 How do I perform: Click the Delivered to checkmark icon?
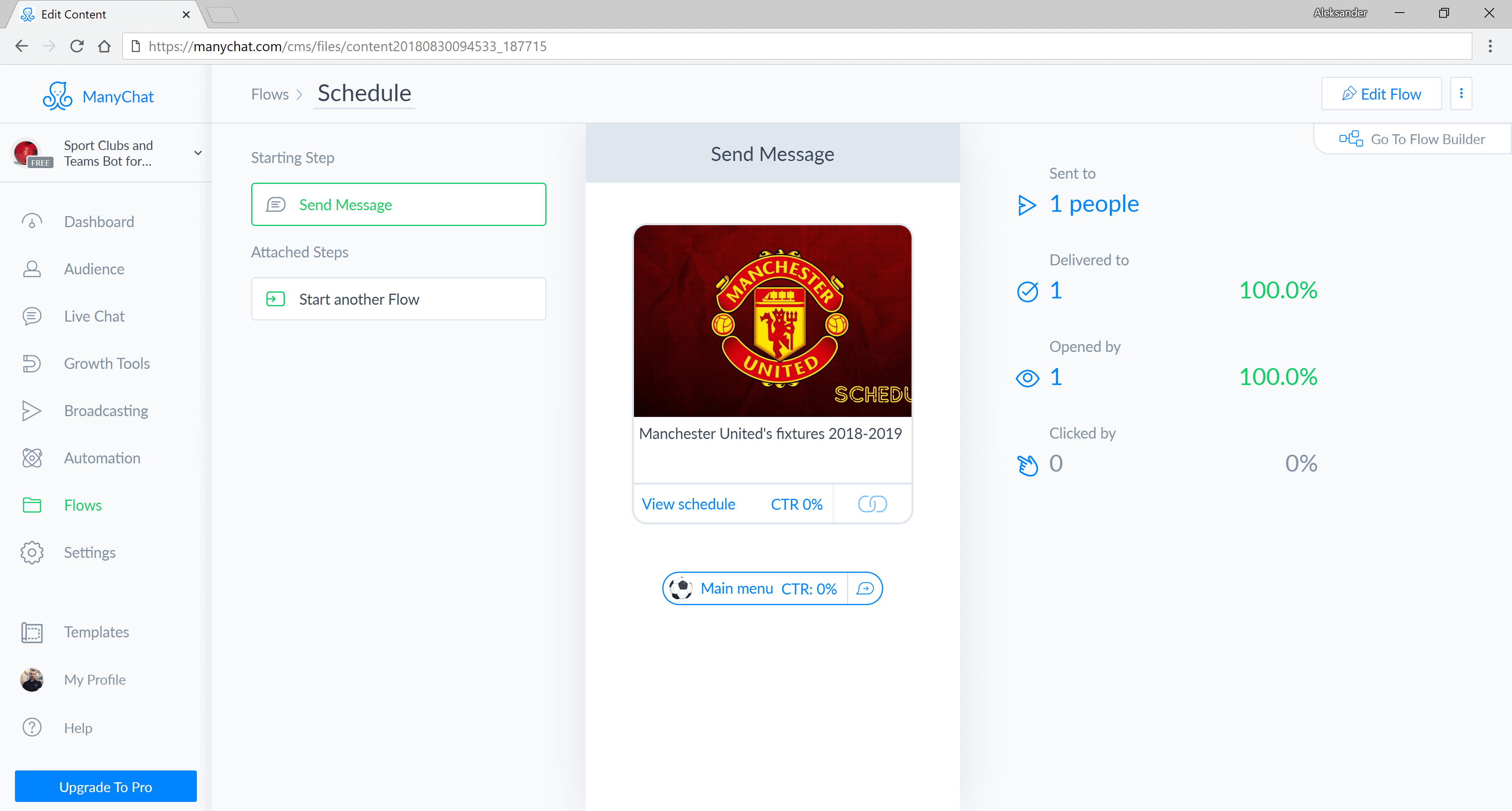[x=1027, y=291]
